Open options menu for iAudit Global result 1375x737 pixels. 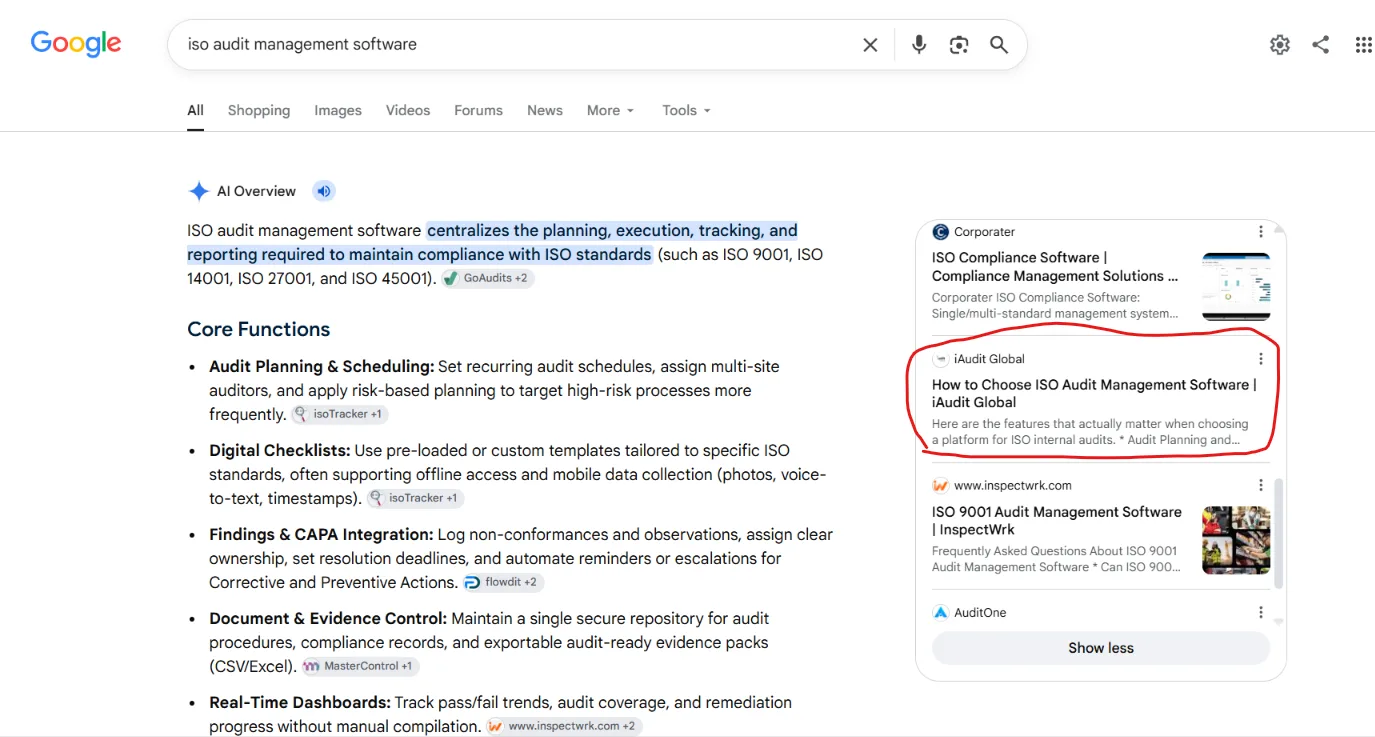pyautogui.click(x=1261, y=359)
